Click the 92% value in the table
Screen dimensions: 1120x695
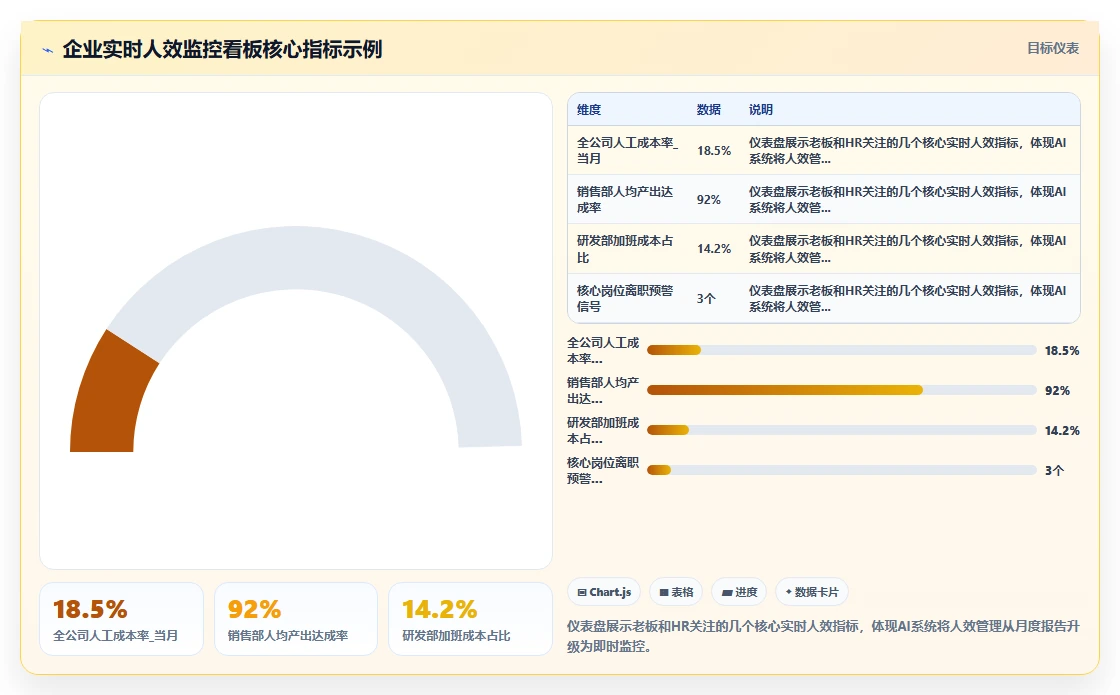[x=709, y=199]
